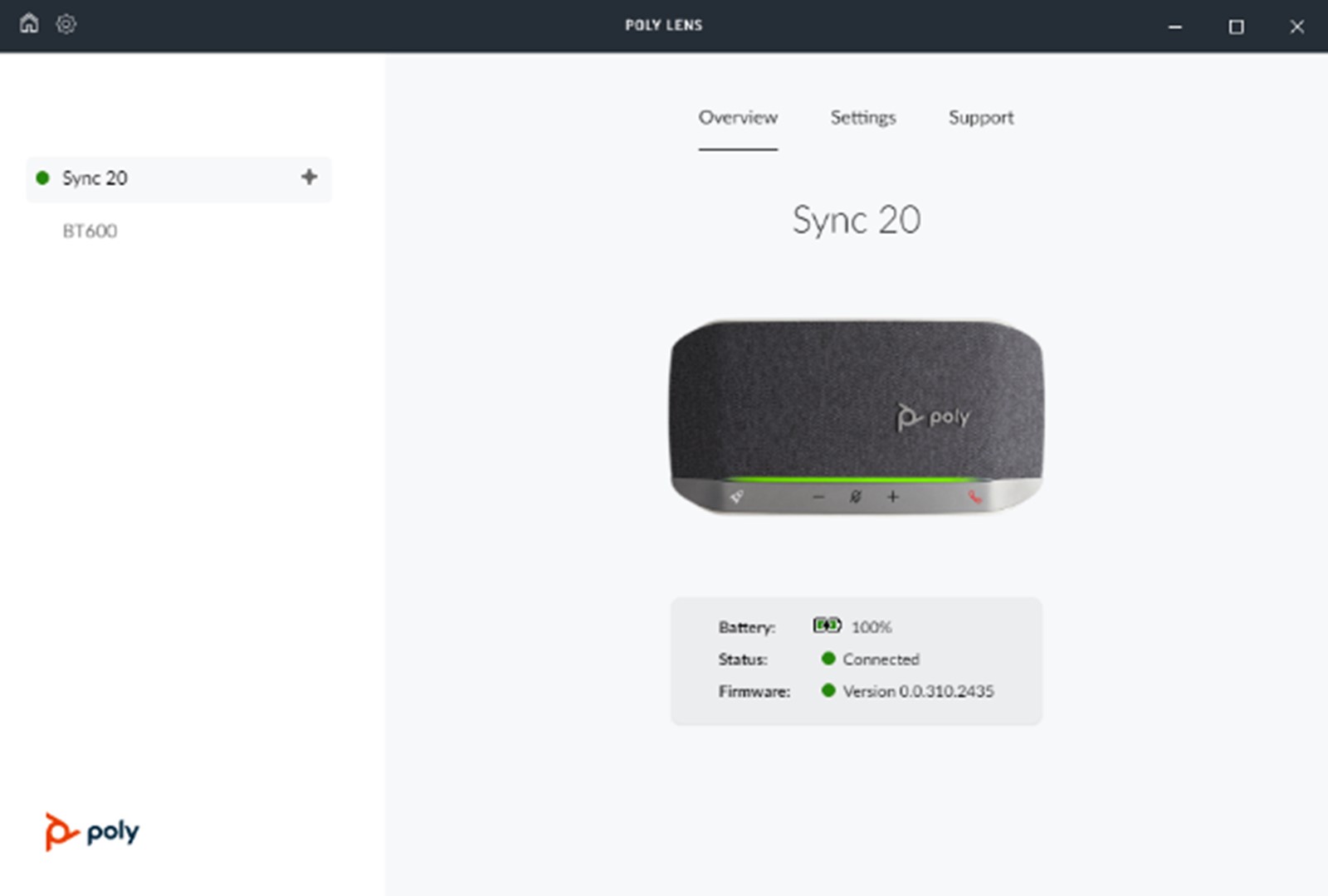Select the BT600 device entry
The image size is (1328, 896).
(x=90, y=231)
